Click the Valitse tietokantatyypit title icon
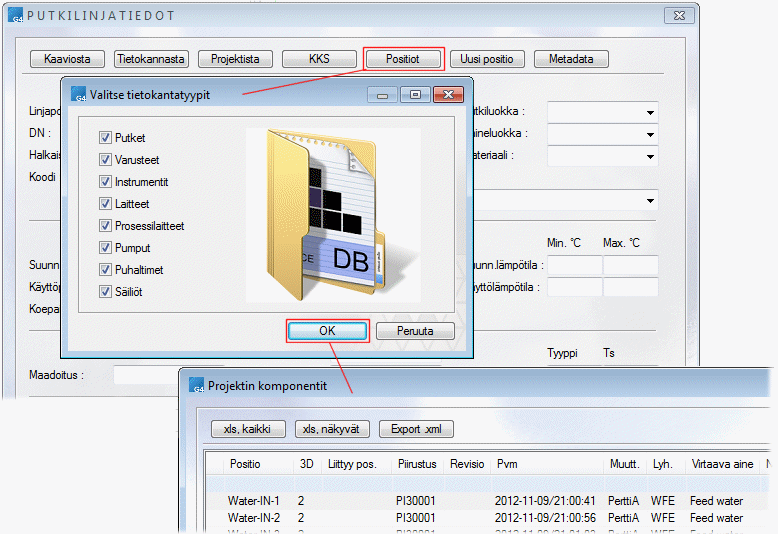The height and width of the screenshot is (534, 778). pos(79,95)
